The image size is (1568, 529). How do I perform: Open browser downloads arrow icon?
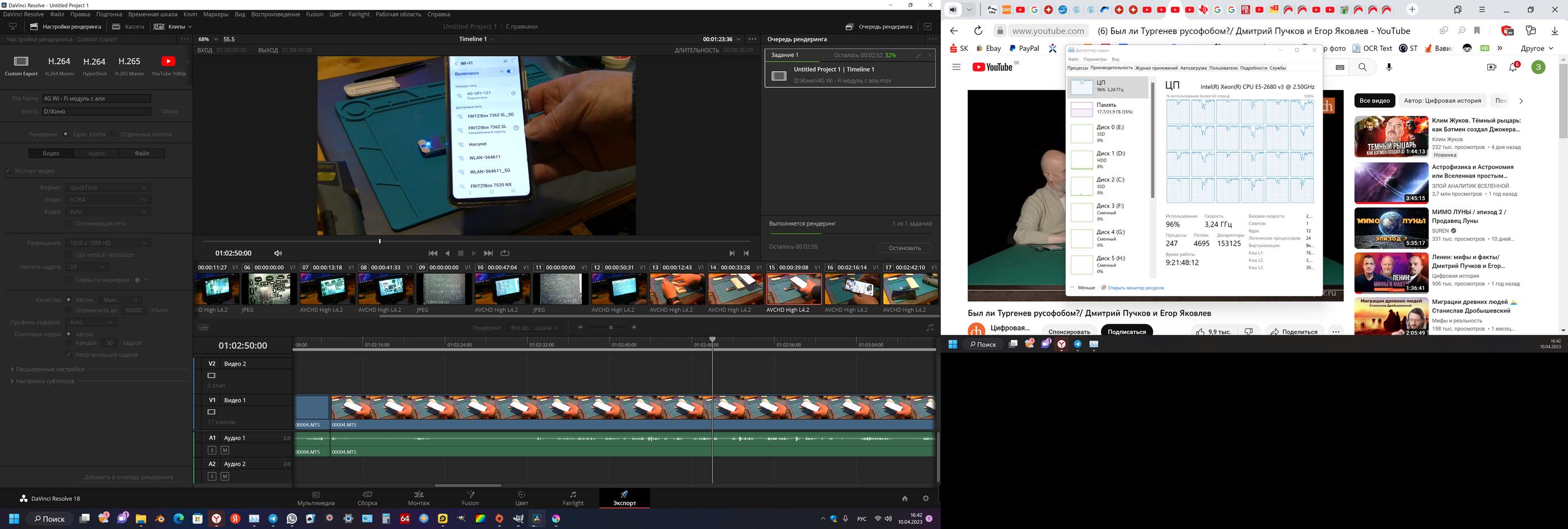pos(1555,31)
